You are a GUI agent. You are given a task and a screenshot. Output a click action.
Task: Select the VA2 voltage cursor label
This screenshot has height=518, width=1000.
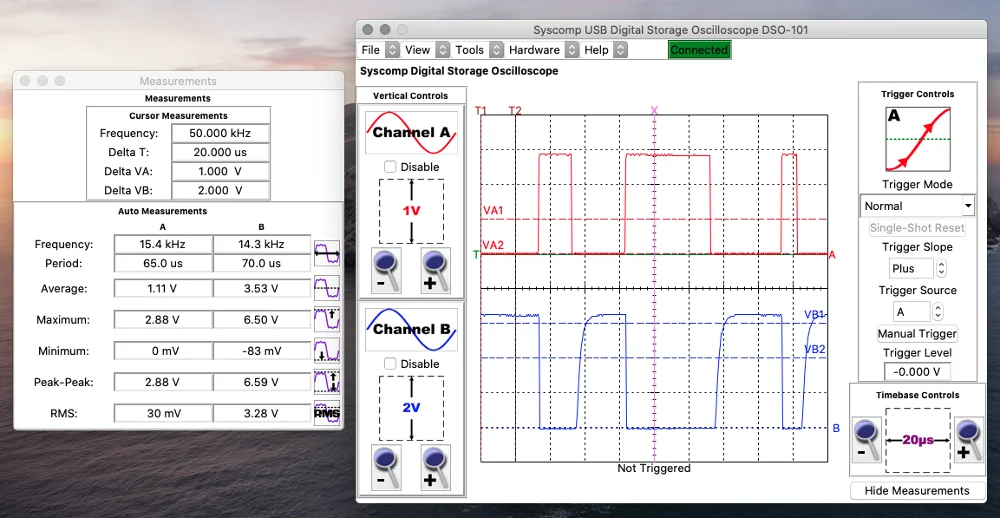click(494, 245)
